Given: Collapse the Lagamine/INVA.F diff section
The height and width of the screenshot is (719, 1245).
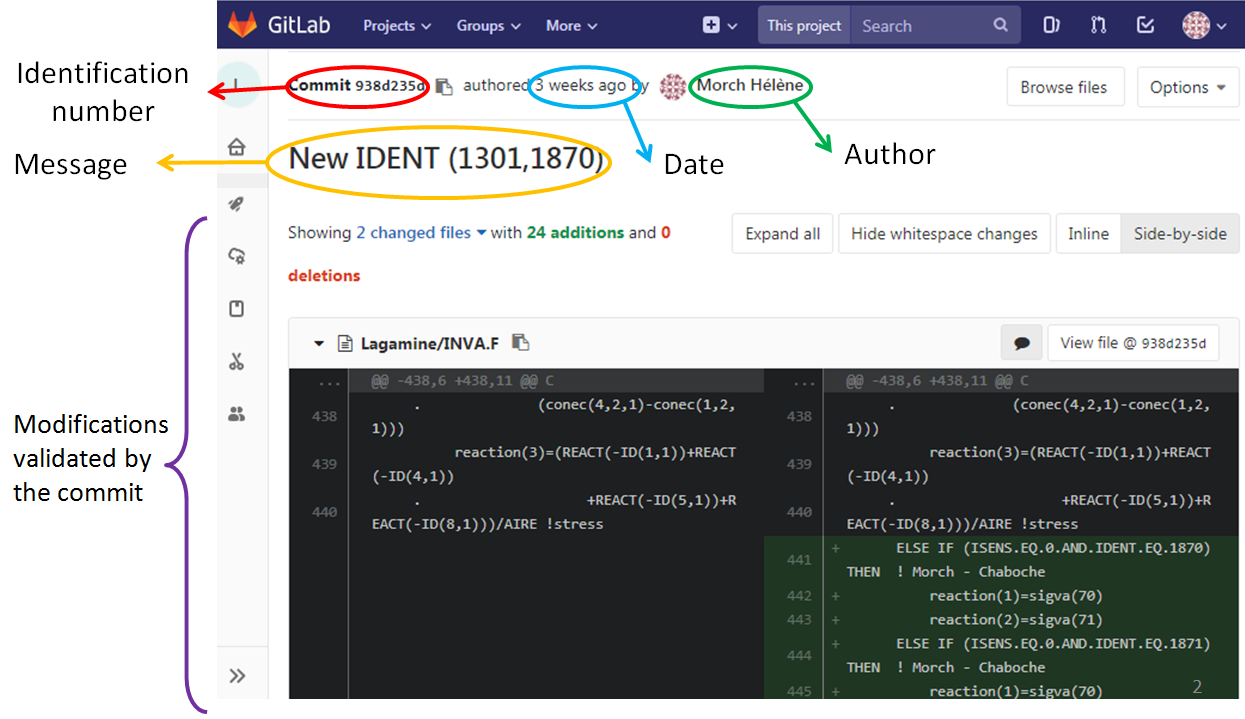Looking at the screenshot, I should pyautogui.click(x=318, y=342).
